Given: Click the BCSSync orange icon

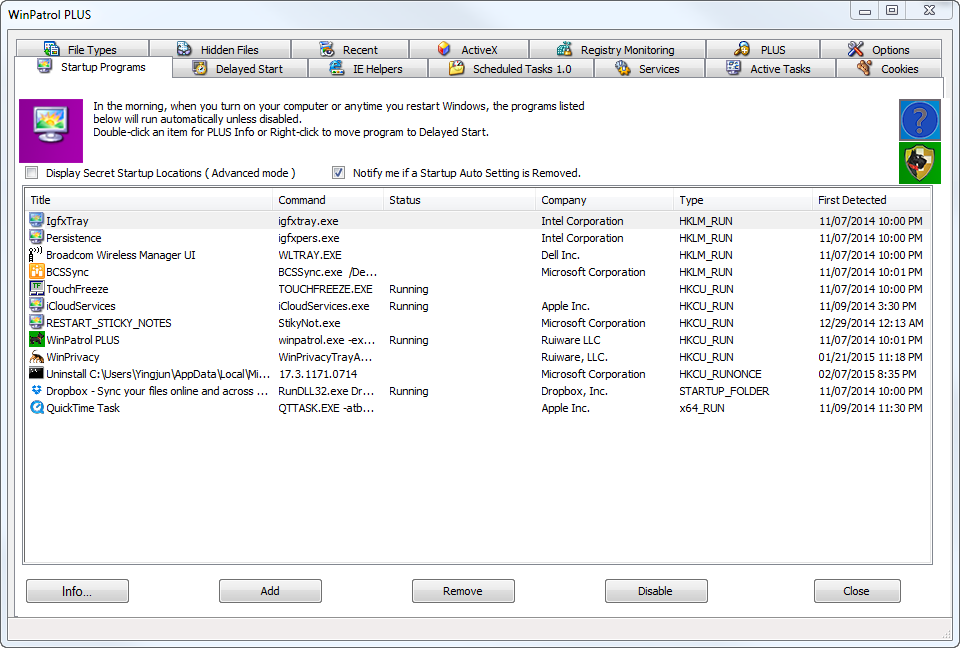Looking at the screenshot, I should coord(37,272).
